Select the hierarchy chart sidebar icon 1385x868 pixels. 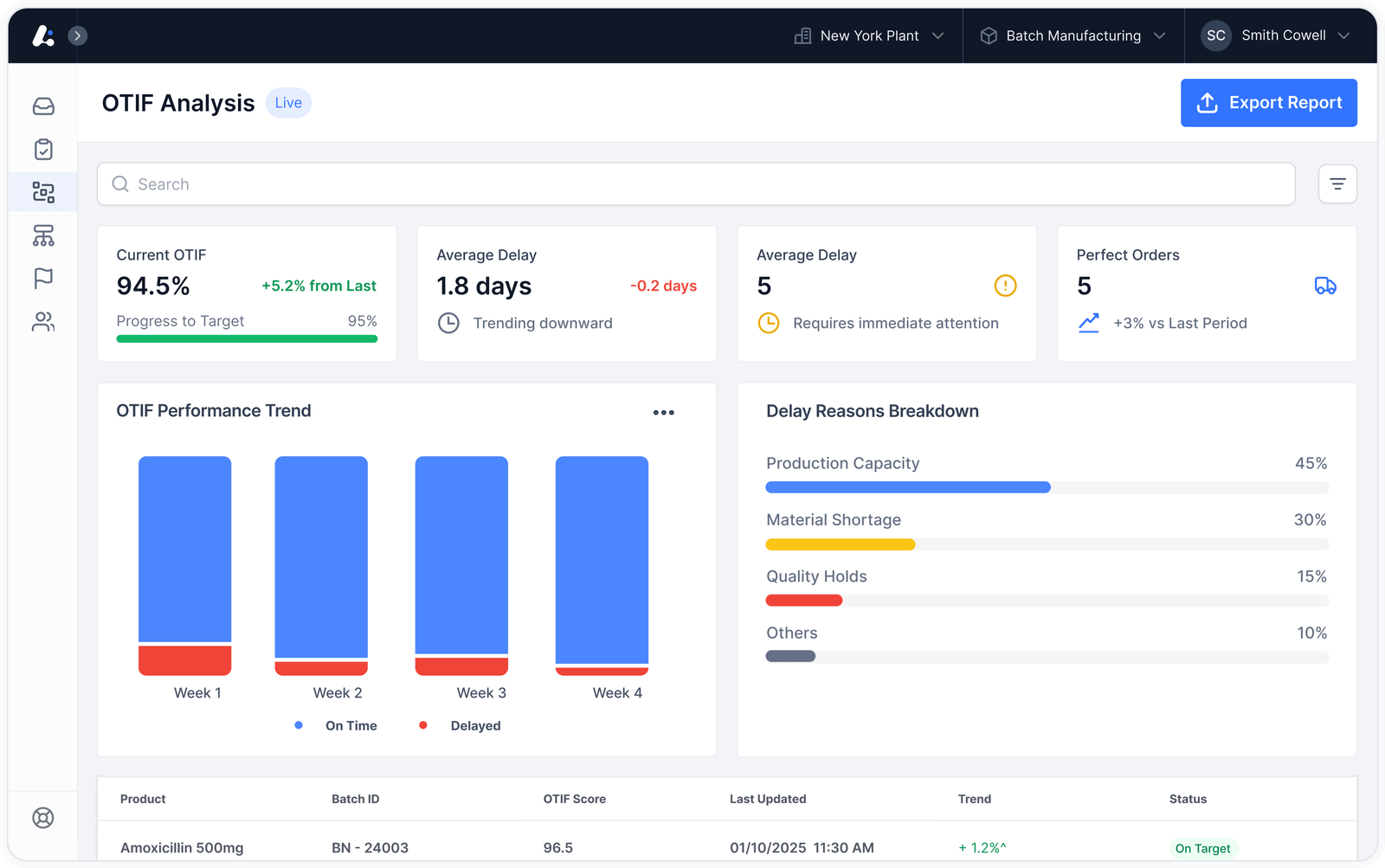[43, 235]
